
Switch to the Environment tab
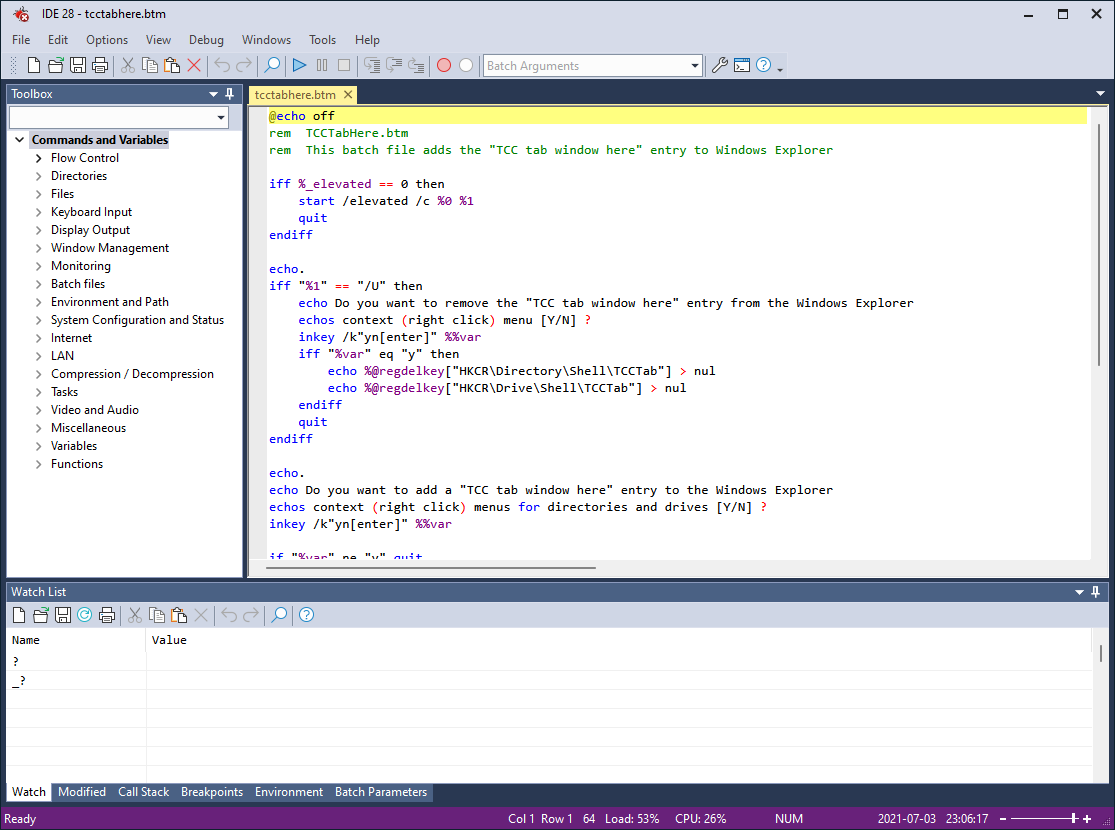pos(289,792)
